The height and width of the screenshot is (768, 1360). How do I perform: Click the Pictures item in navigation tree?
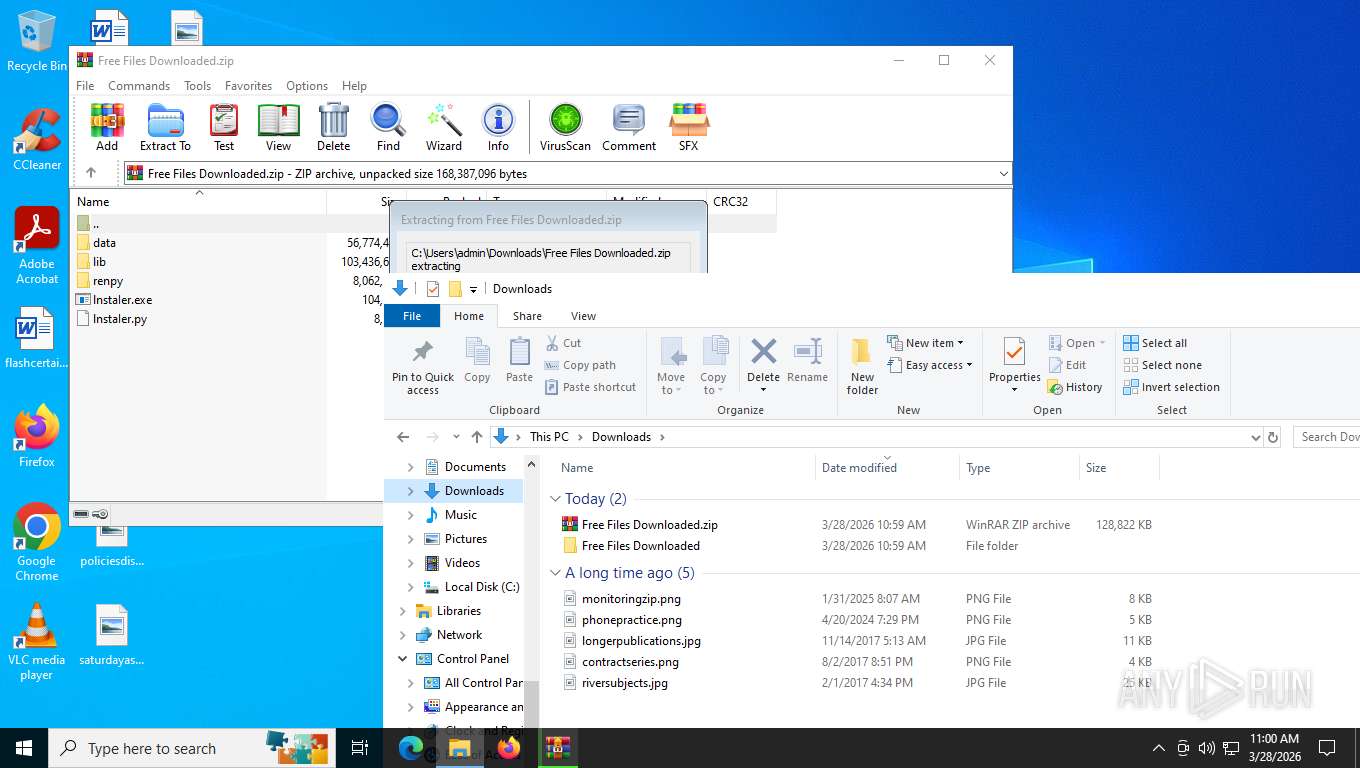click(x=466, y=539)
